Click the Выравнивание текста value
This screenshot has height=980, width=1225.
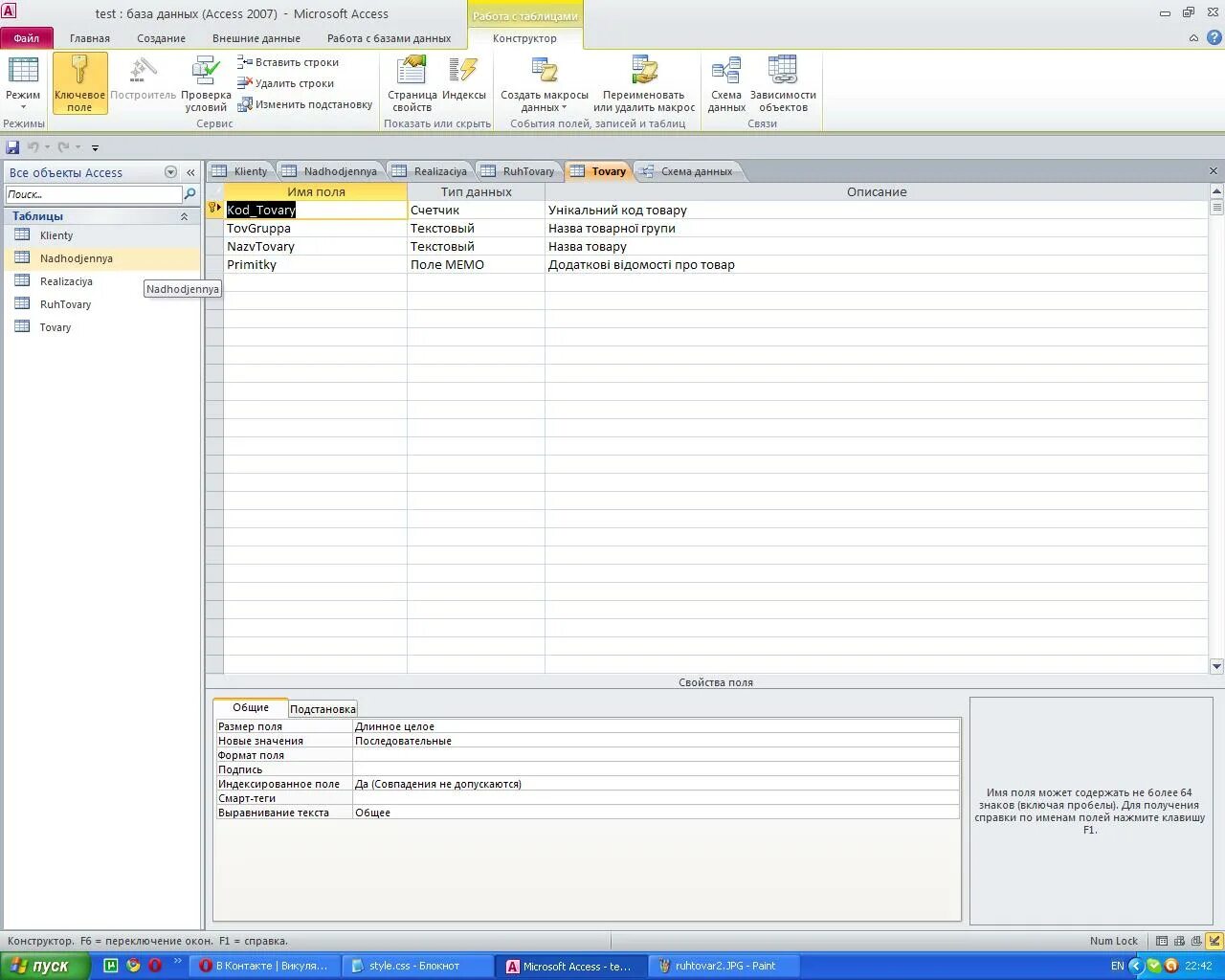point(656,813)
